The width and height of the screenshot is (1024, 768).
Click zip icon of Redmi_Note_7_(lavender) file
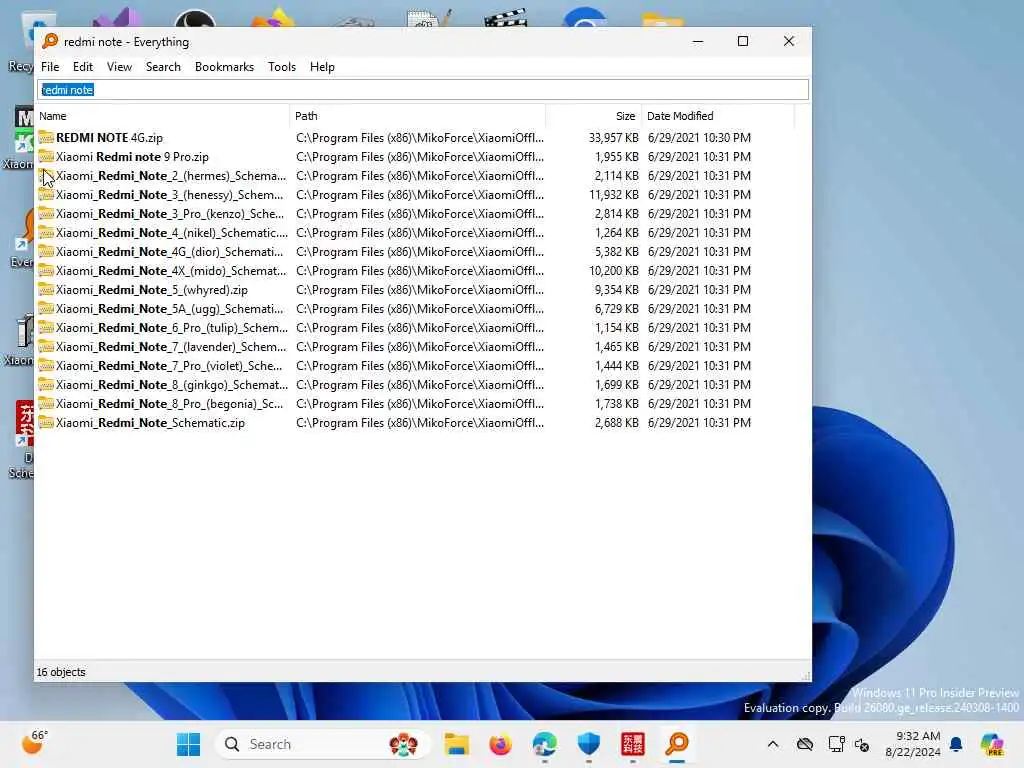[46, 346]
